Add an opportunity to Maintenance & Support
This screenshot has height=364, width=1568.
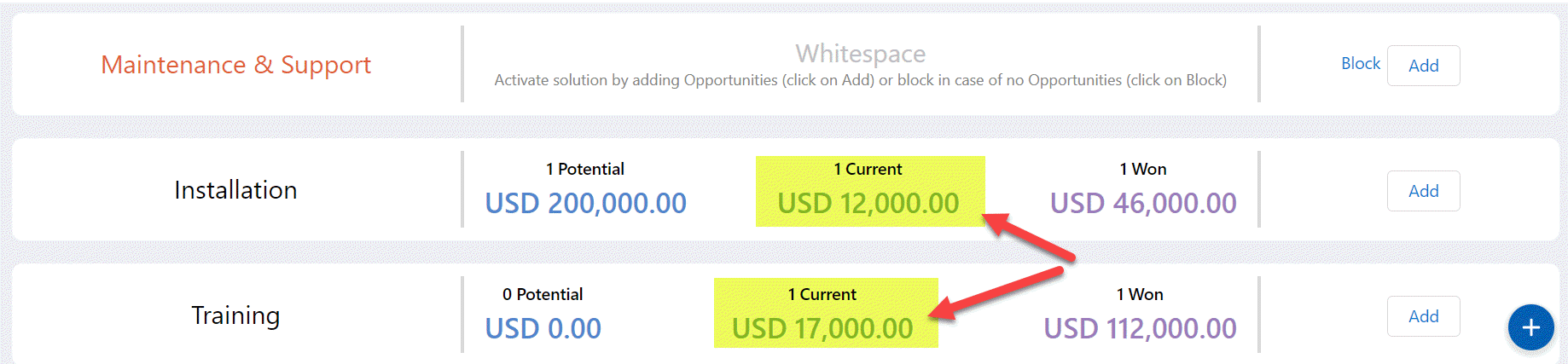coord(1423,66)
